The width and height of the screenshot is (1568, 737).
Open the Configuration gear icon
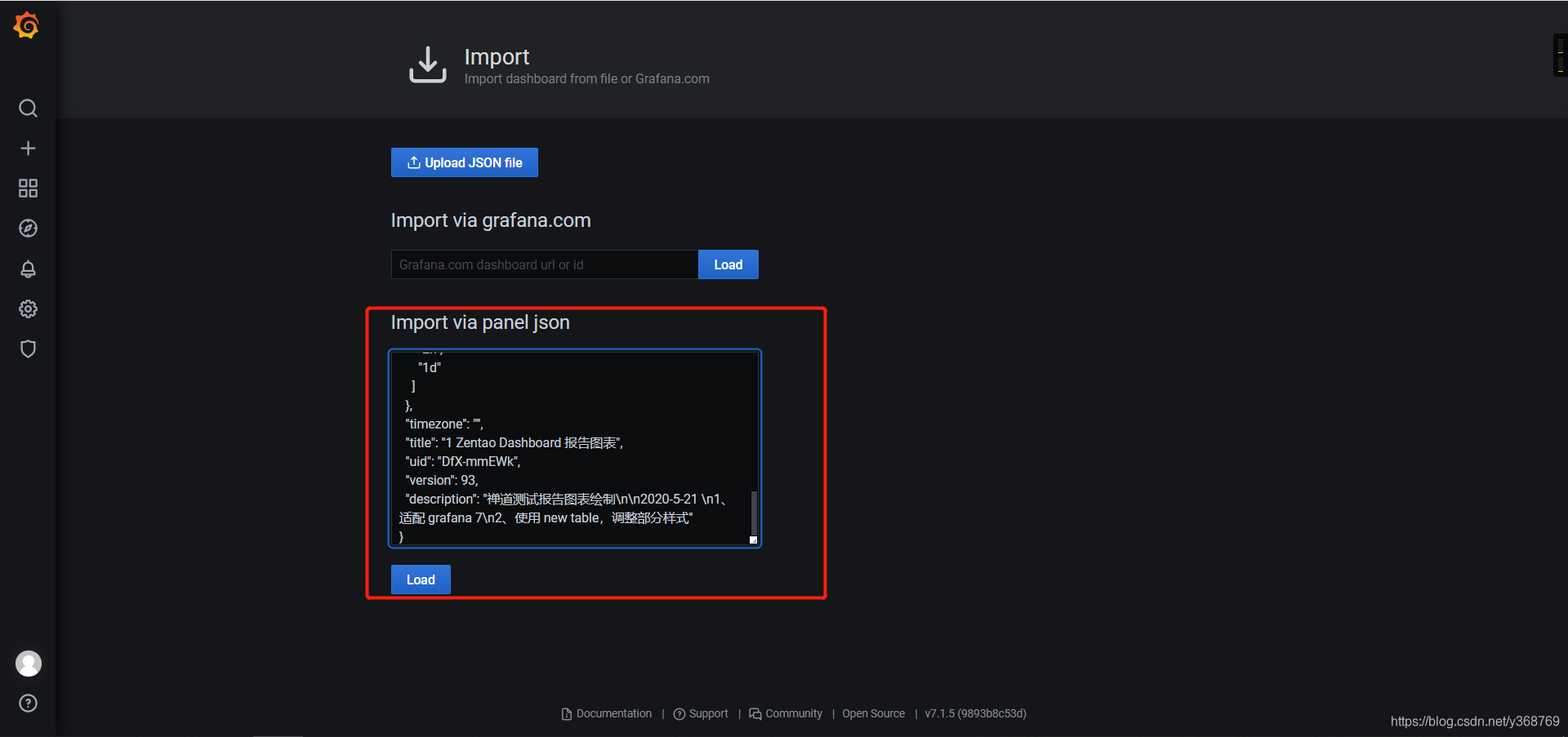tap(28, 309)
